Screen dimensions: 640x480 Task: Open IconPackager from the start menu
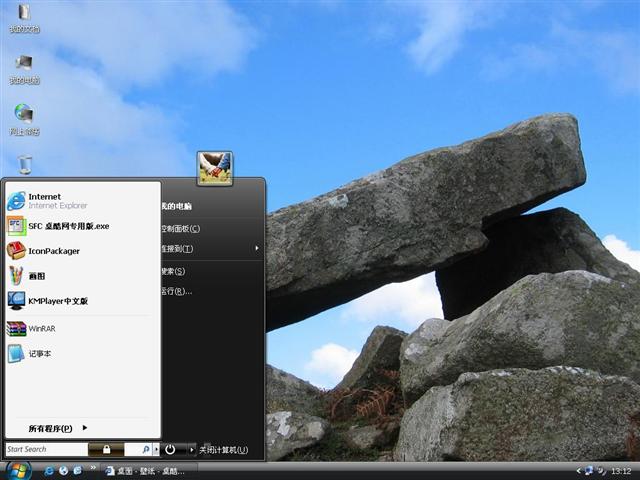click(83, 251)
